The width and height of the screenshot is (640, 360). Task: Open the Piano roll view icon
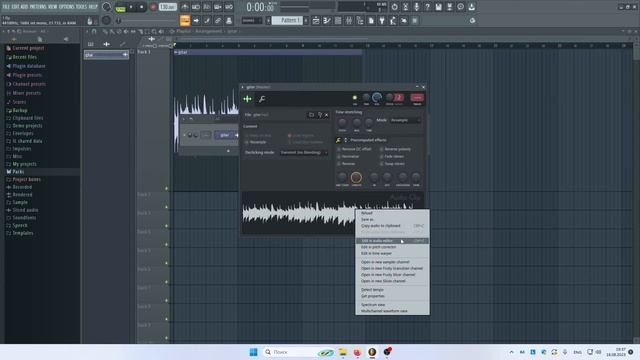click(327, 20)
